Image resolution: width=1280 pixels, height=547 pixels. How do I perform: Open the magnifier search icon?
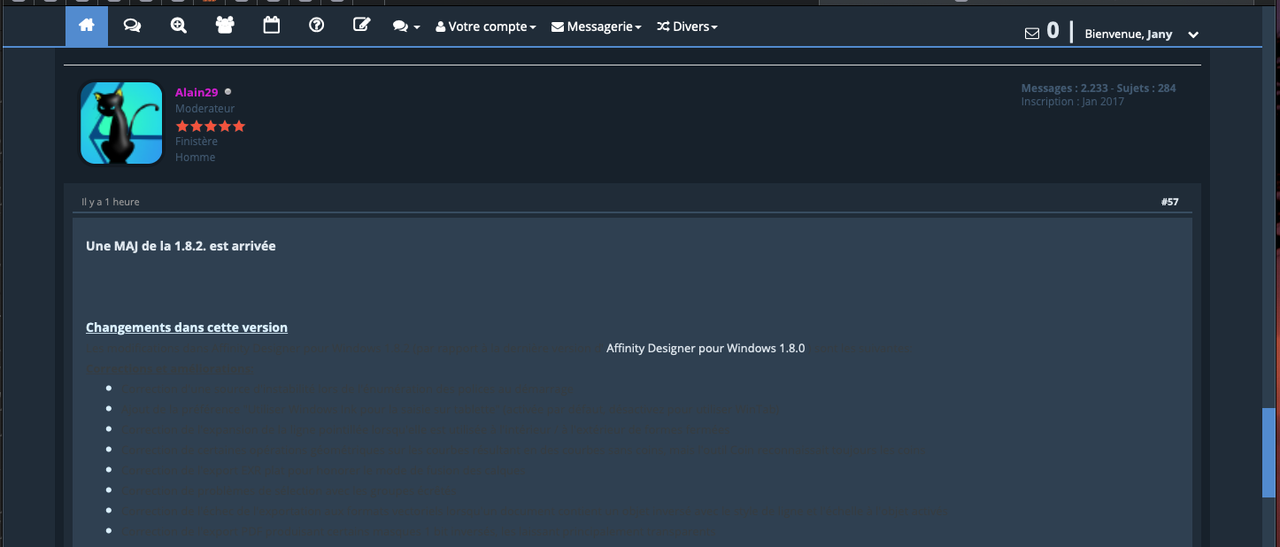(x=178, y=26)
